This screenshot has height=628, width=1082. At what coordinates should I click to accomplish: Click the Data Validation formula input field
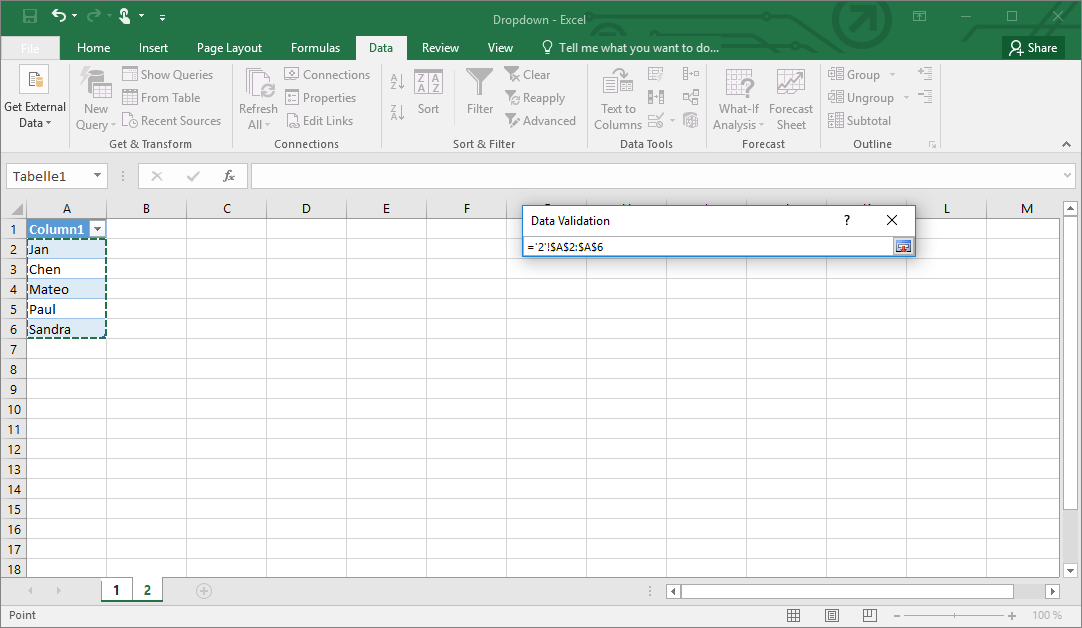(x=700, y=246)
